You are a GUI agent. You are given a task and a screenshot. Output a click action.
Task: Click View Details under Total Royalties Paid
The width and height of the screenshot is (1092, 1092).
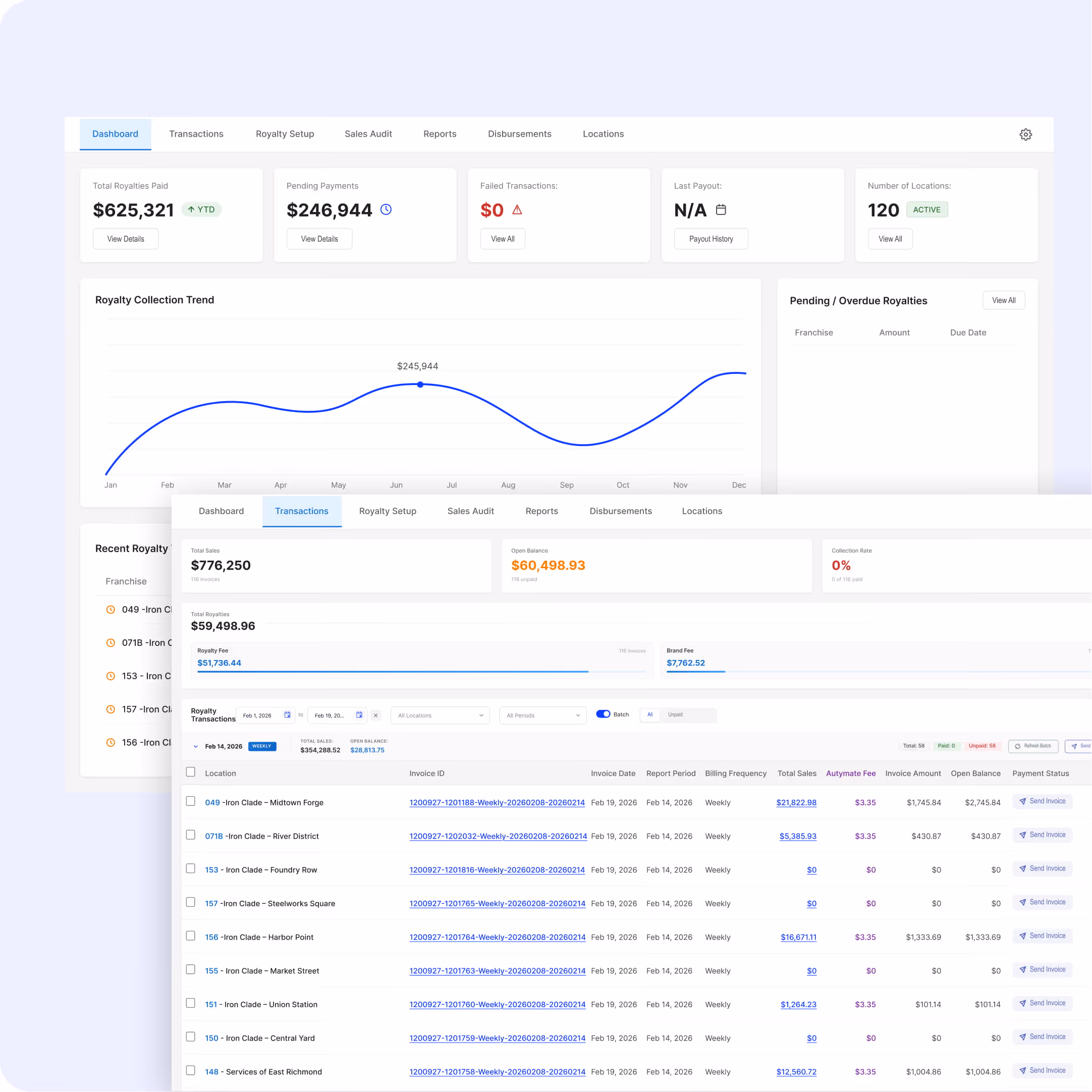(126, 239)
